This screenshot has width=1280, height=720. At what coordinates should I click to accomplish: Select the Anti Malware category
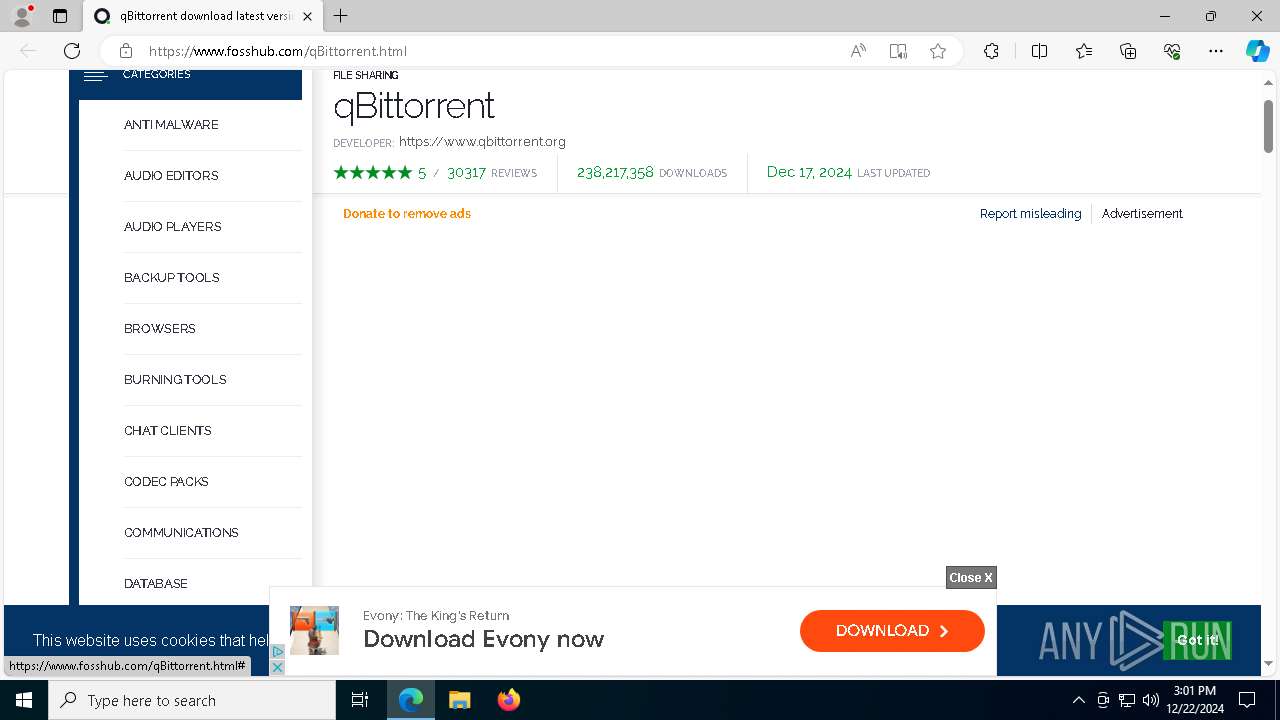tap(171, 125)
